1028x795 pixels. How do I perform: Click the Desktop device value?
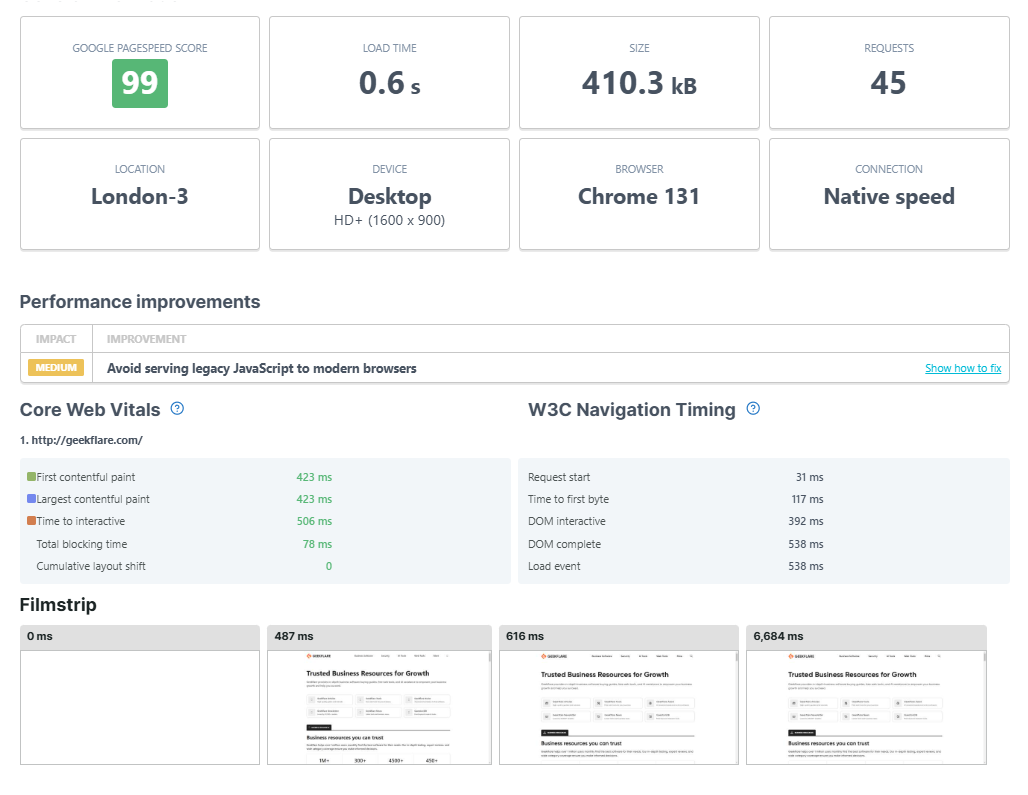(389, 197)
